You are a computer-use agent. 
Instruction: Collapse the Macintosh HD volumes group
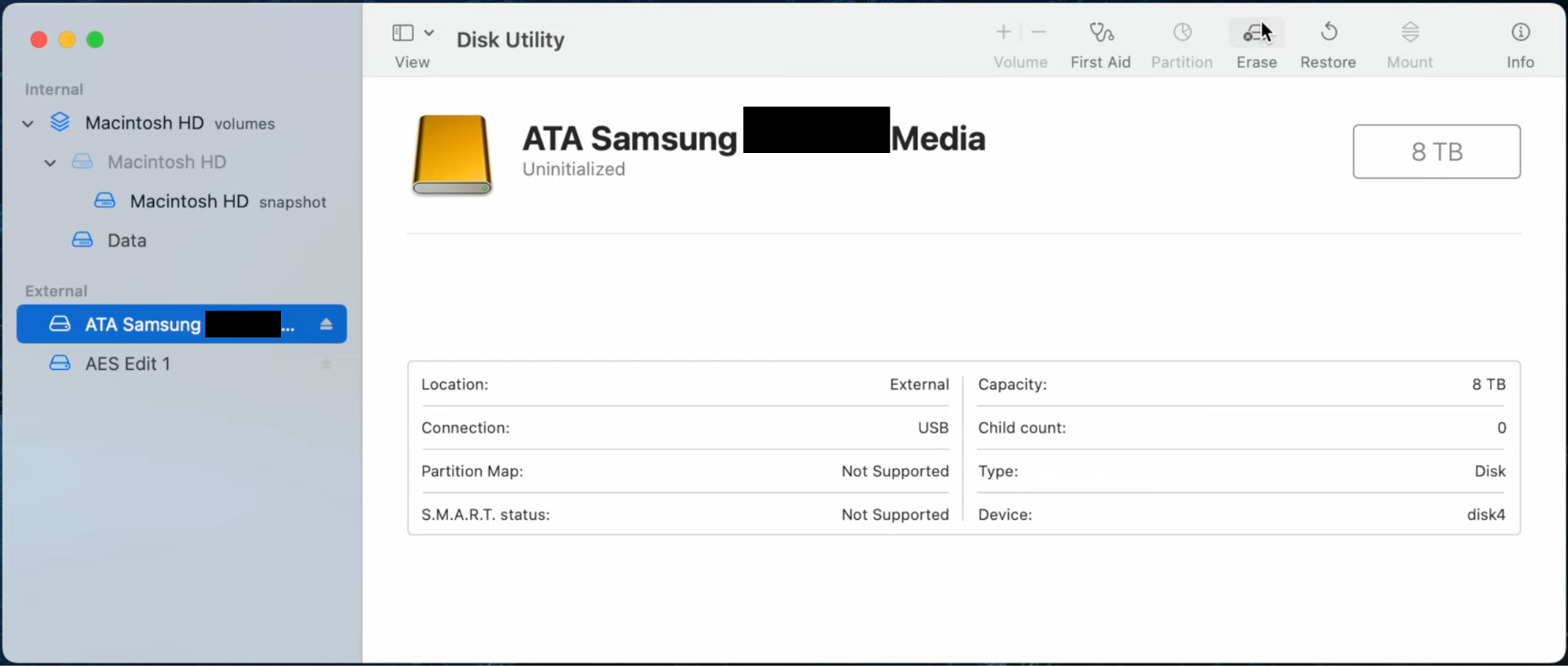[x=28, y=123]
